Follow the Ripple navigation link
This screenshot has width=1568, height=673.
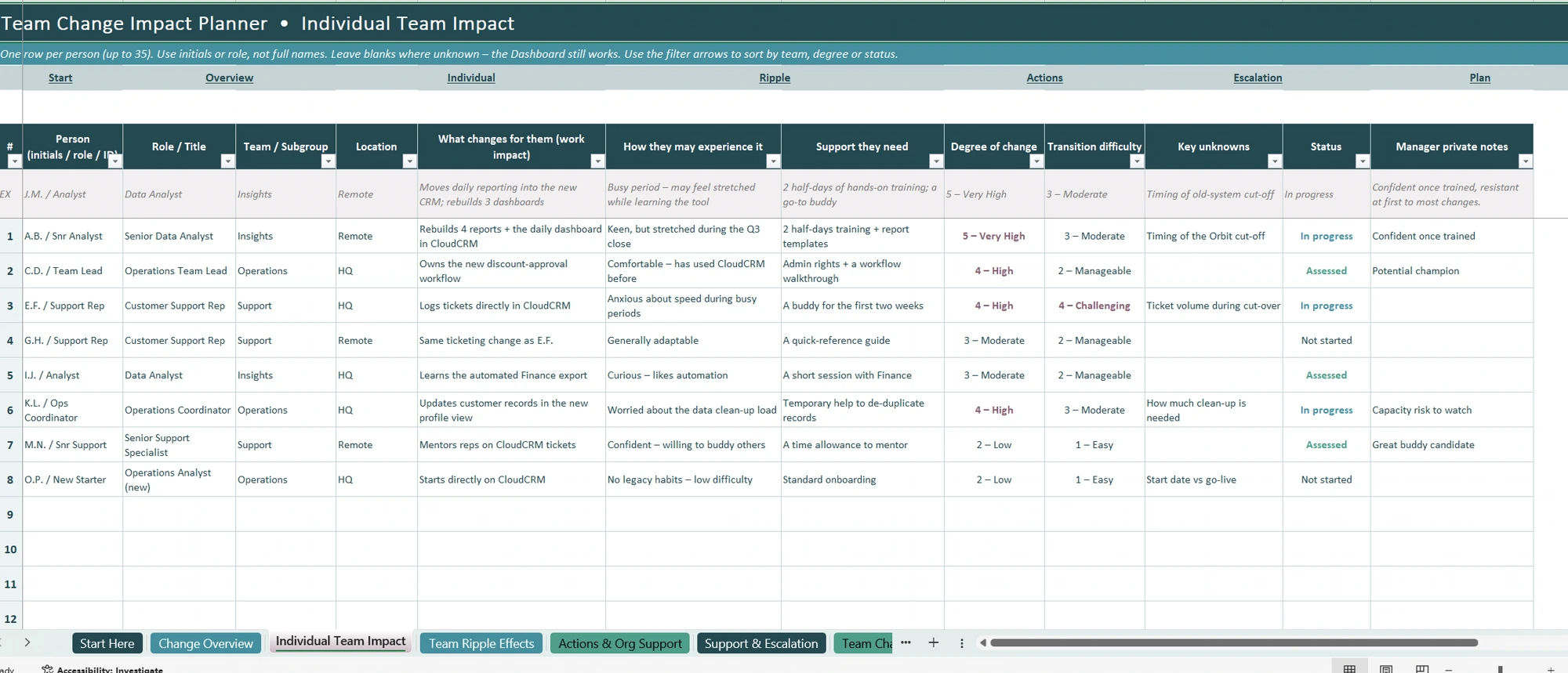pyautogui.click(x=775, y=78)
